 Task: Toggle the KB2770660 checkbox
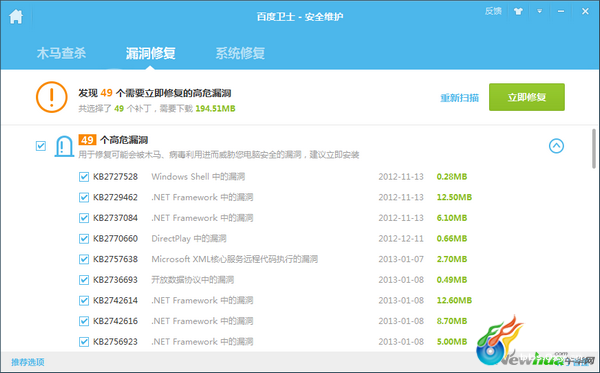84,239
